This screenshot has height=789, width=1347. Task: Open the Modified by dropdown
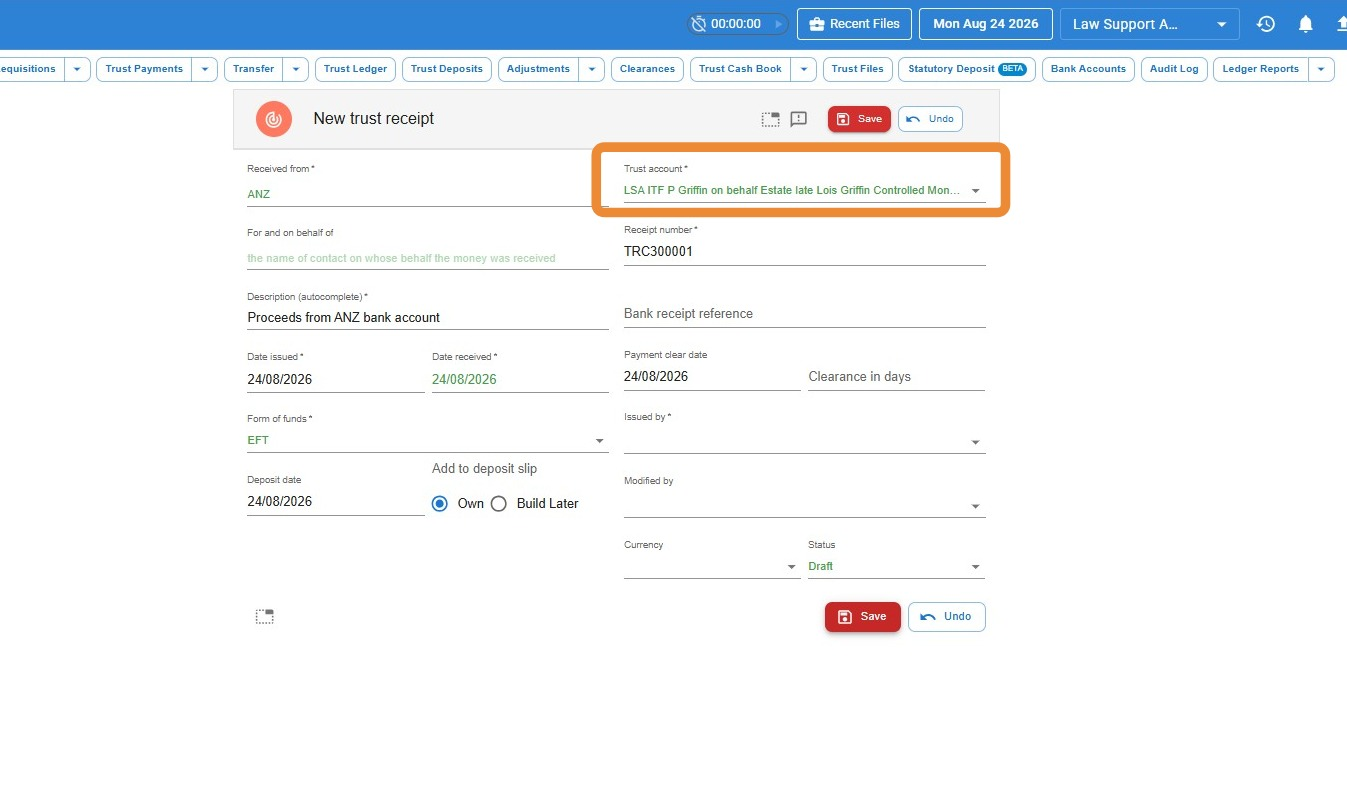coord(804,506)
